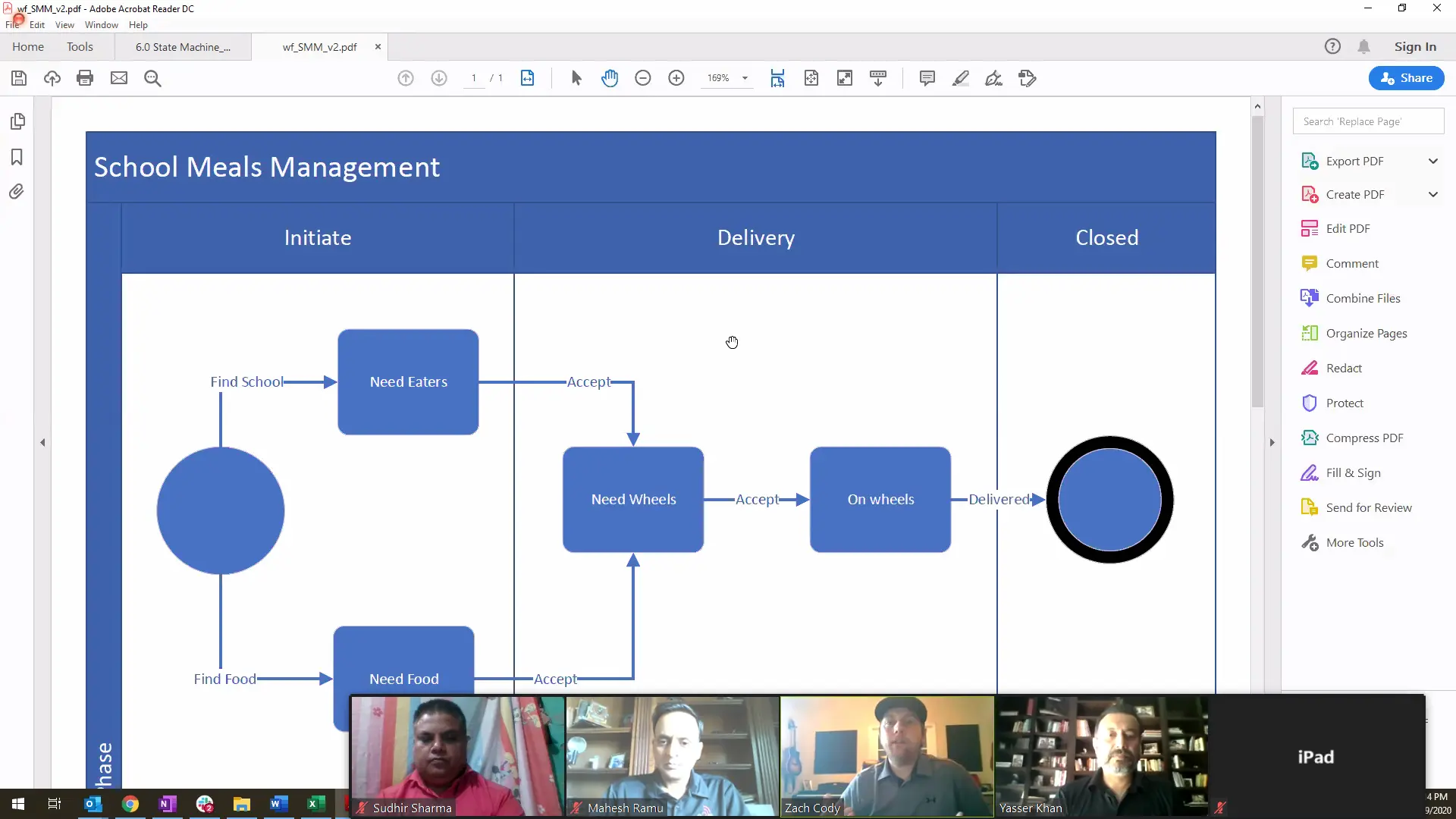Viewport: 1456px width, 819px height.
Task: Click the Print file icon
Action: tap(85, 78)
